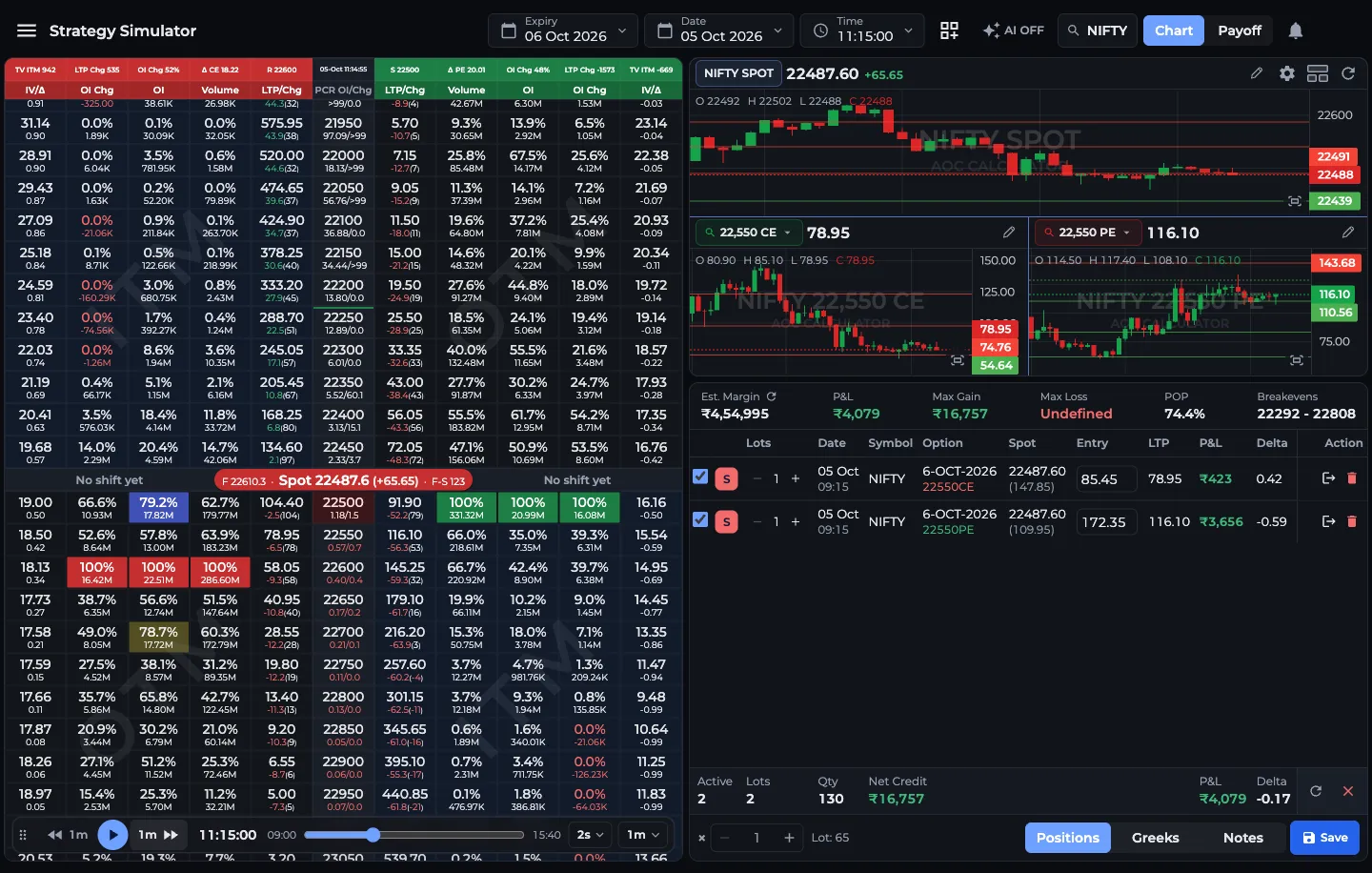The image size is (1372, 873).
Task: Change chart panel layout icon
Action: point(1318,73)
